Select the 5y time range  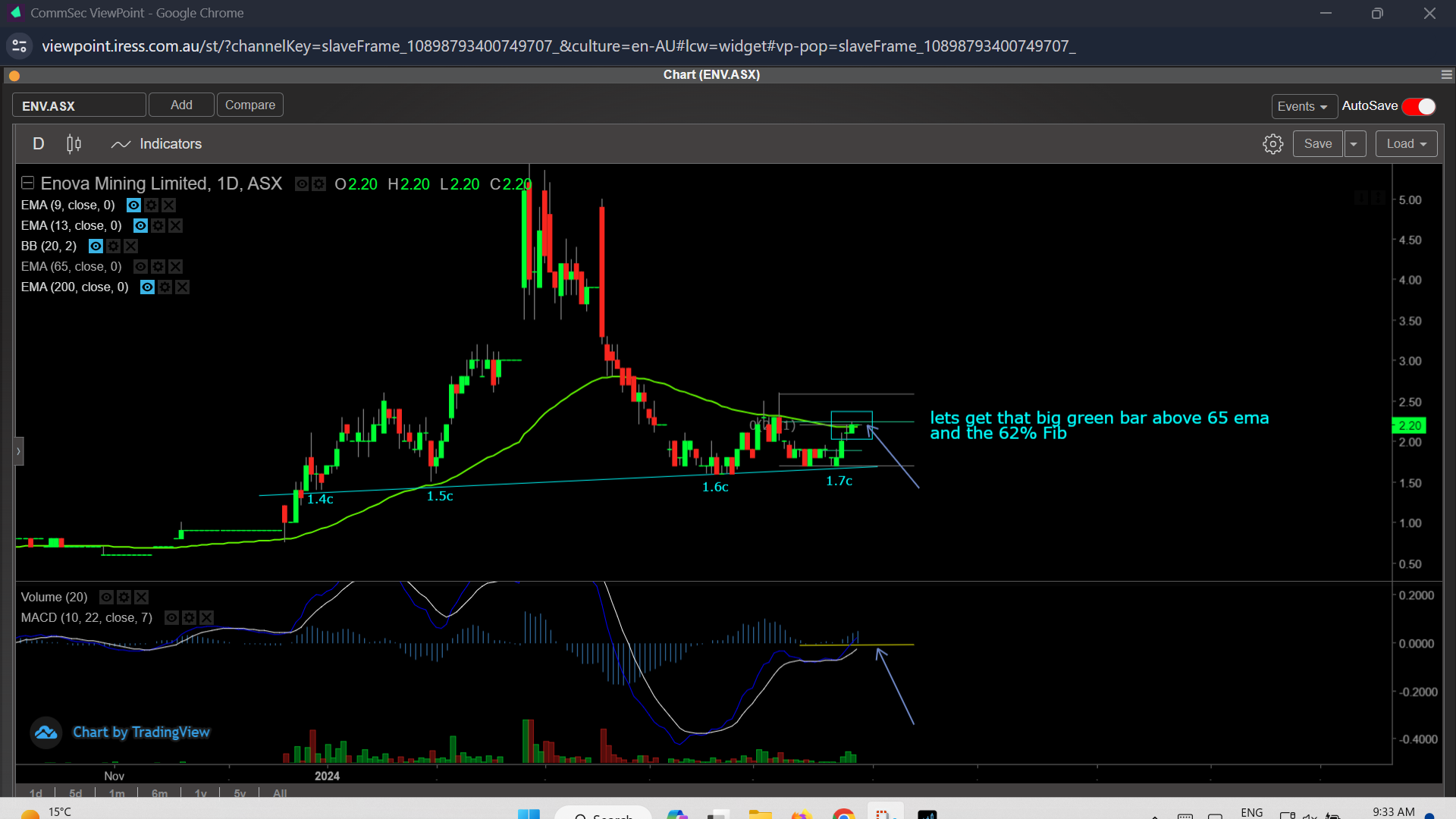(x=240, y=793)
